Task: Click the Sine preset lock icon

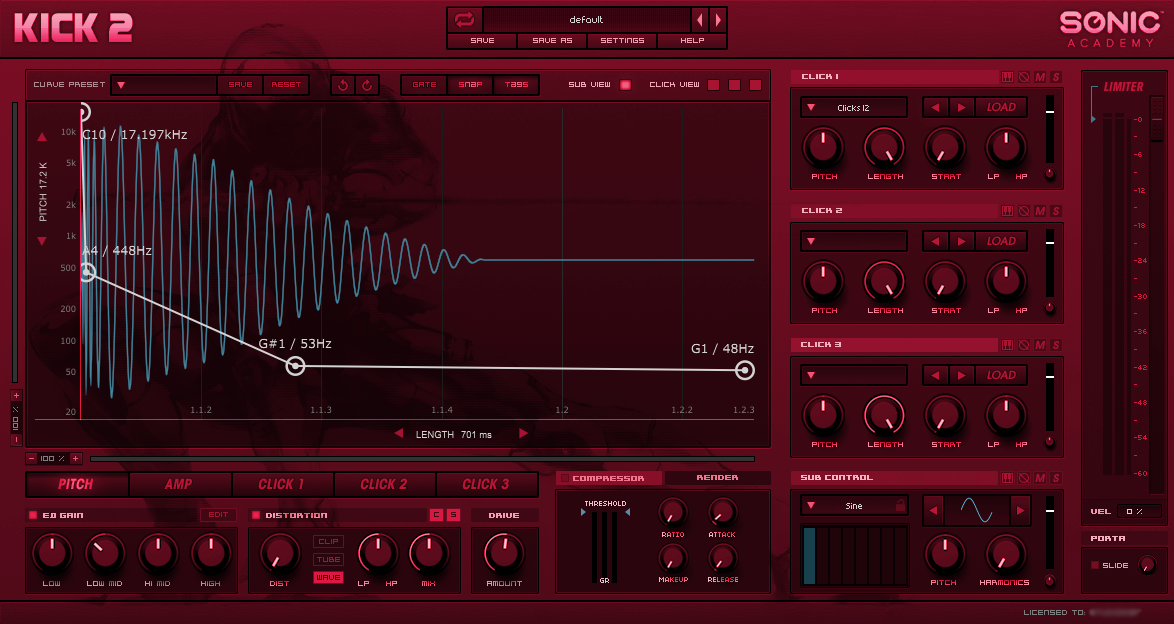Action: click(900, 506)
